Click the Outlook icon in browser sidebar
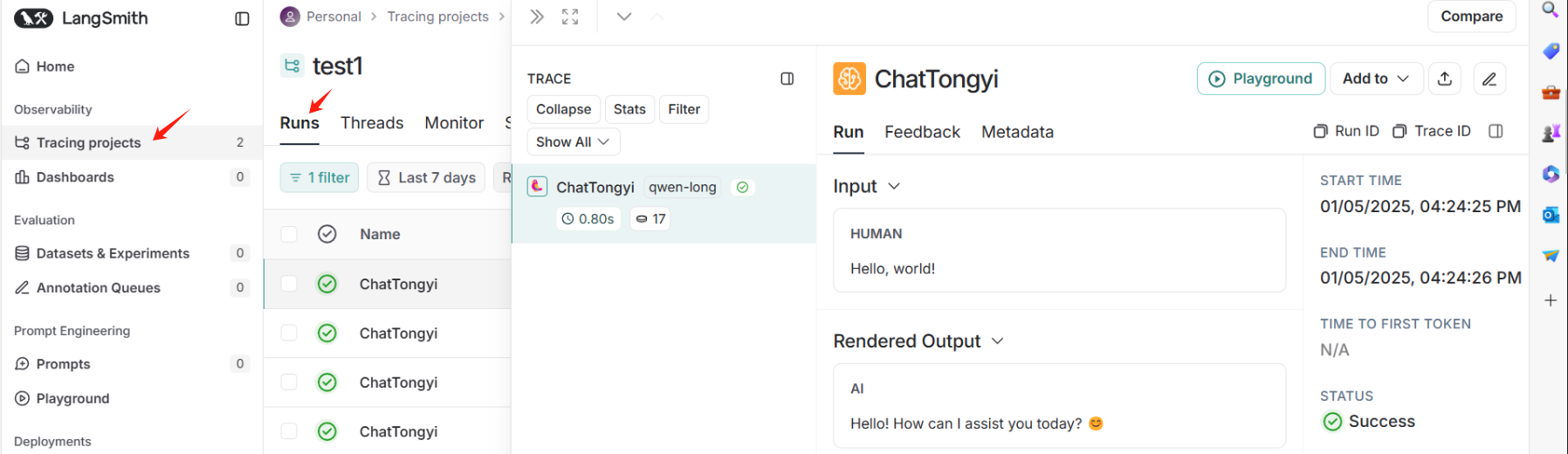The height and width of the screenshot is (454, 1568). [x=1551, y=215]
